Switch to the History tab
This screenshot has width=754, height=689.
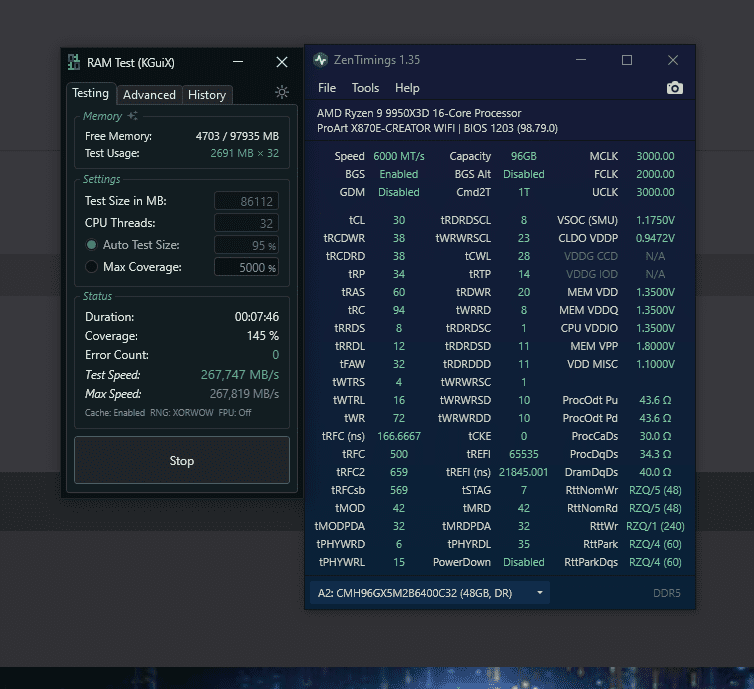click(x=207, y=95)
